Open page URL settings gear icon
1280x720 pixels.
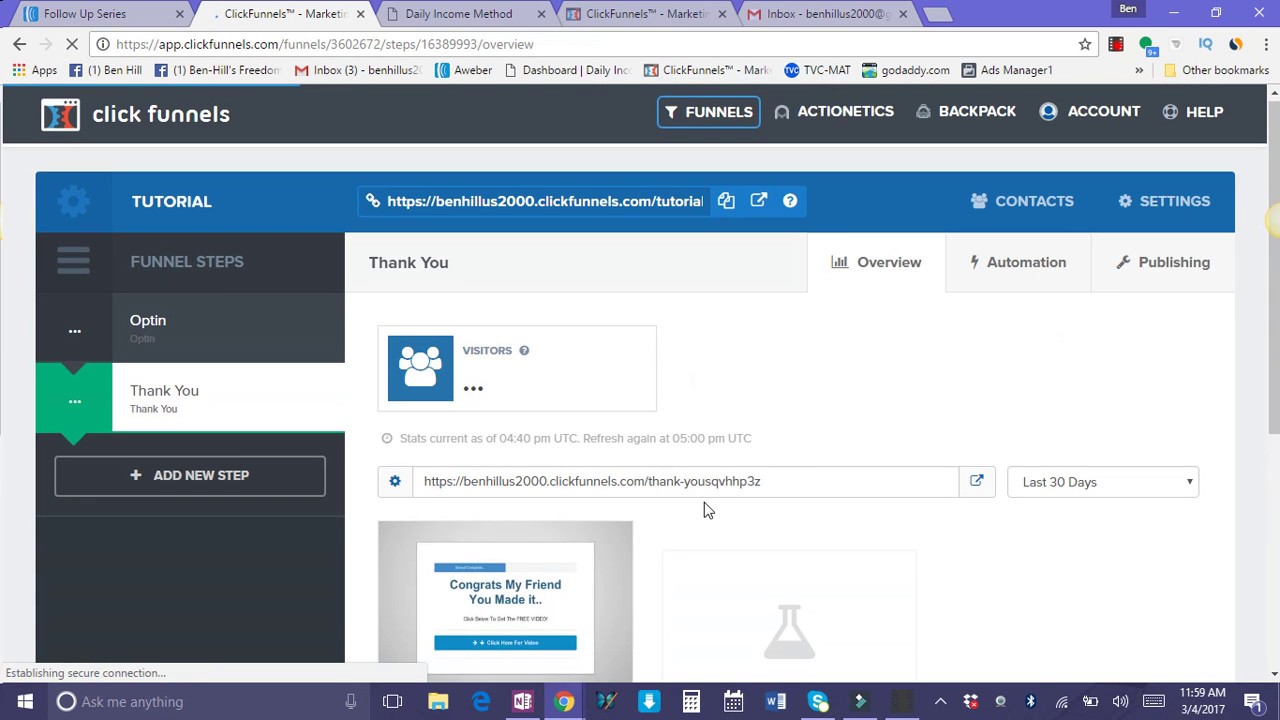(395, 481)
